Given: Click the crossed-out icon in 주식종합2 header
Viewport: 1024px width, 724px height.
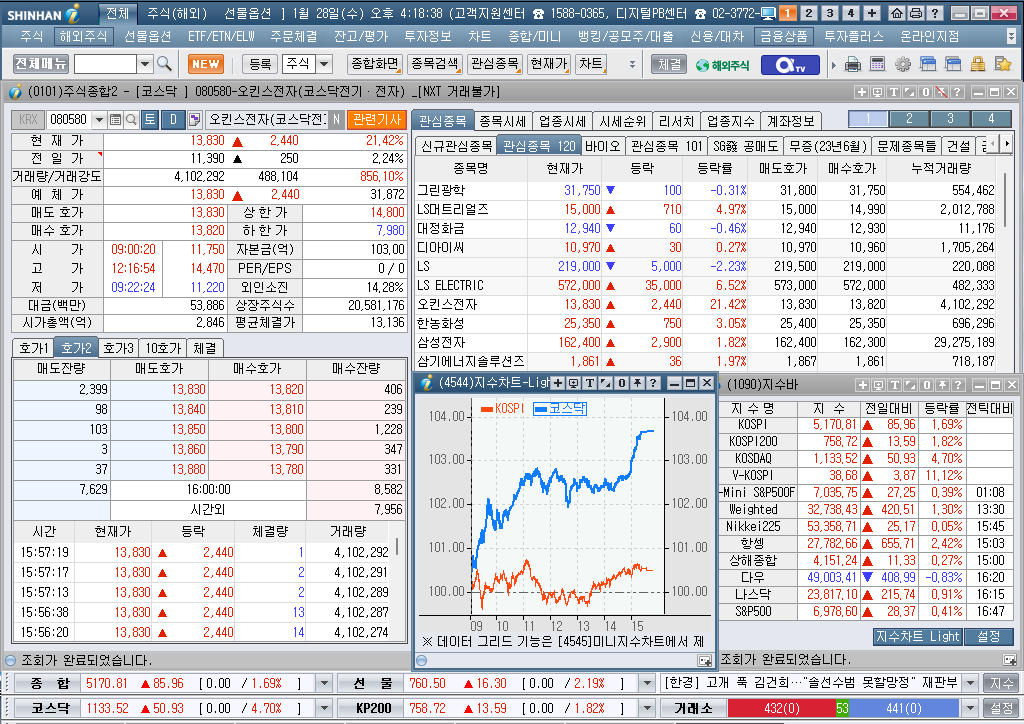Looking at the screenshot, I should (x=941, y=93).
